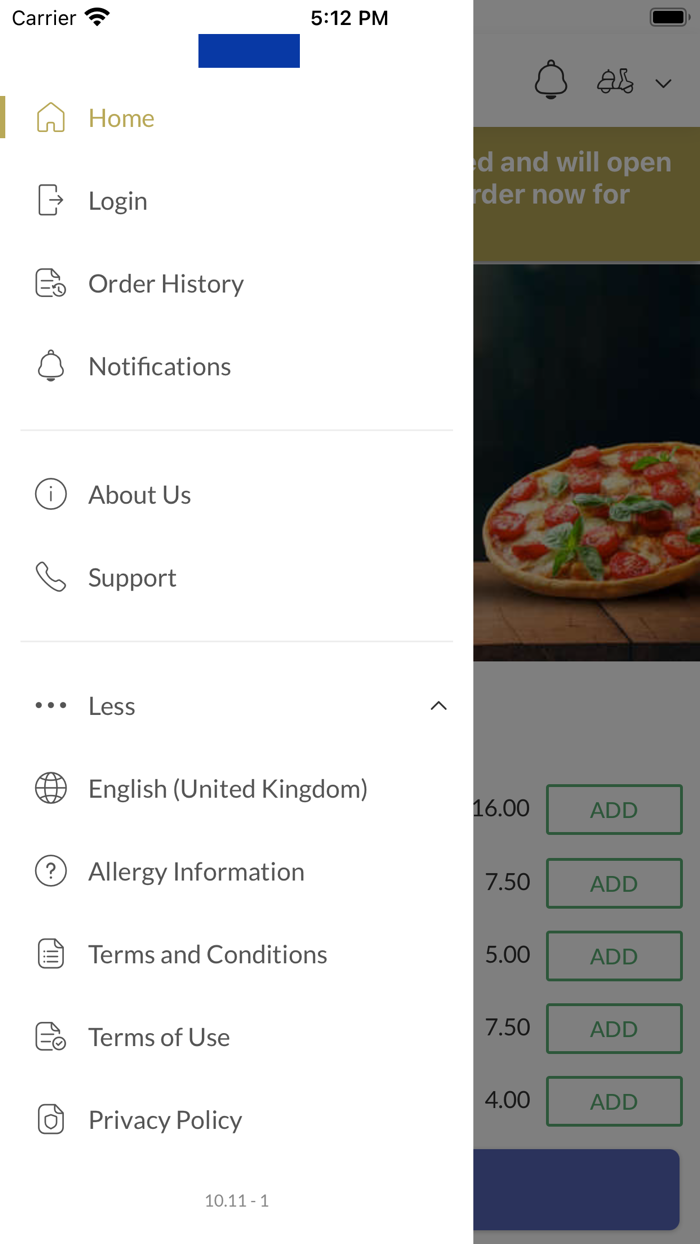The image size is (700, 1244).
Task: Select the delivery scooter icon at top right
Action: point(614,80)
